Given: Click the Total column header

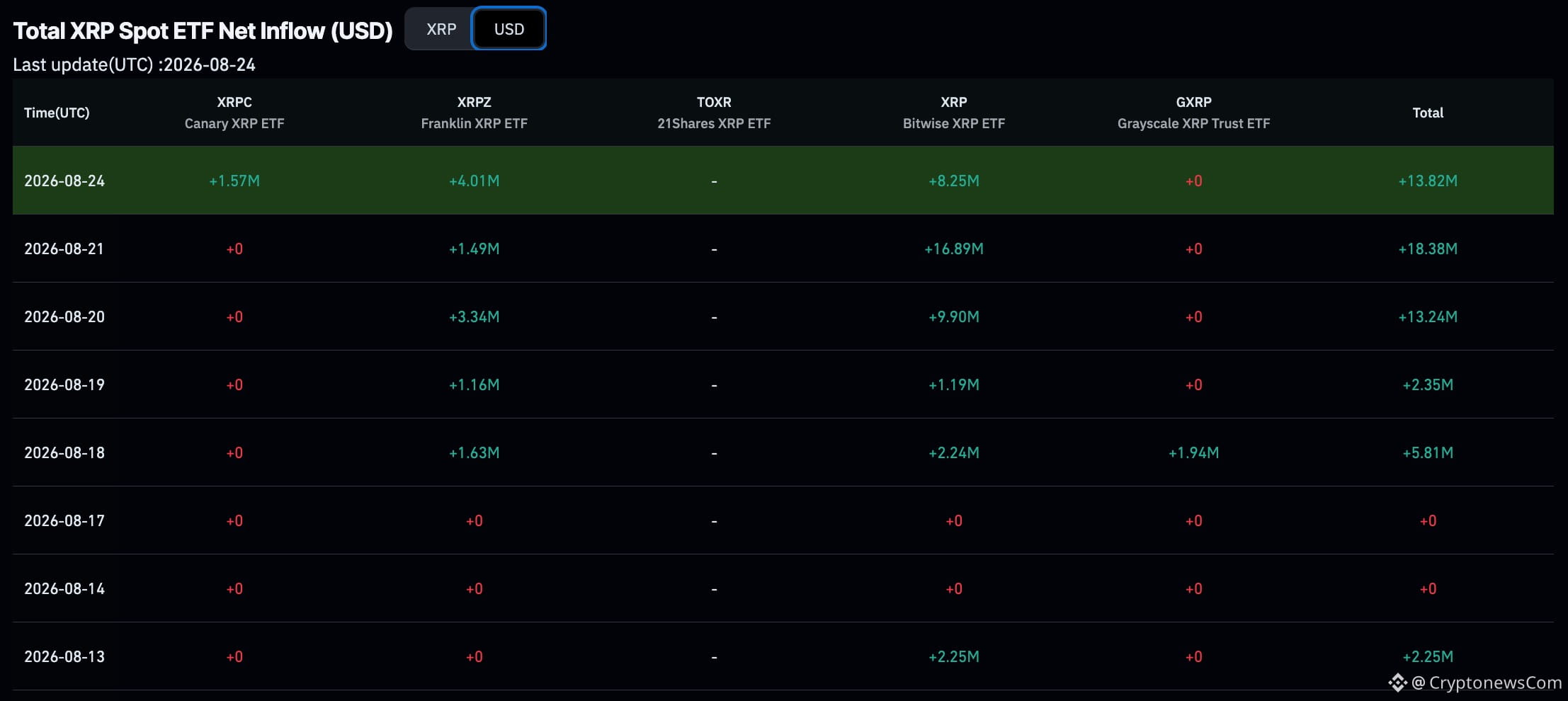Looking at the screenshot, I should (1428, 113).
